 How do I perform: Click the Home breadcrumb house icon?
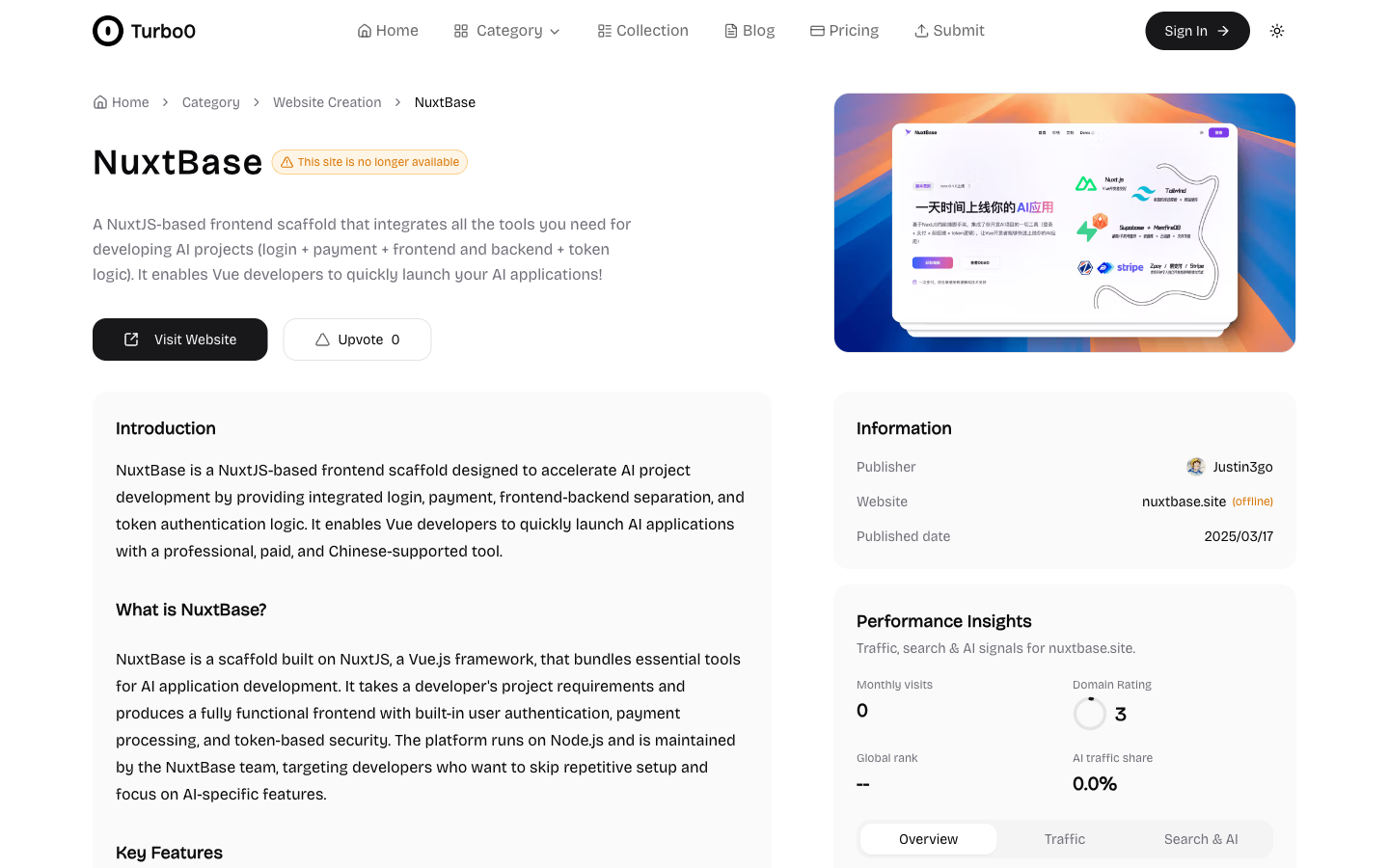(x=100, y=102)
